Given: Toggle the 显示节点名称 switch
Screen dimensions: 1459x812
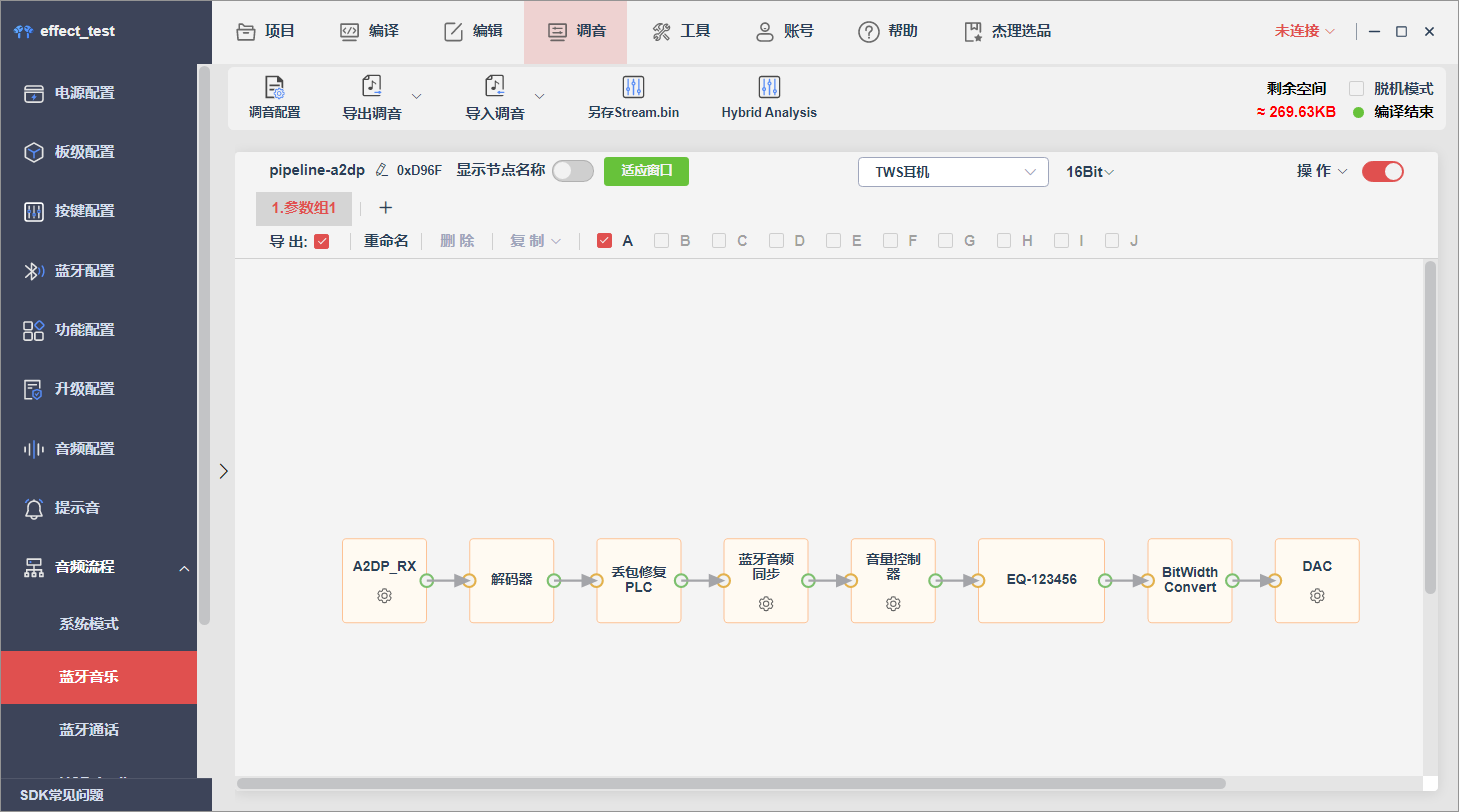Looking at the screenshot, I should [x=573, y=171].
